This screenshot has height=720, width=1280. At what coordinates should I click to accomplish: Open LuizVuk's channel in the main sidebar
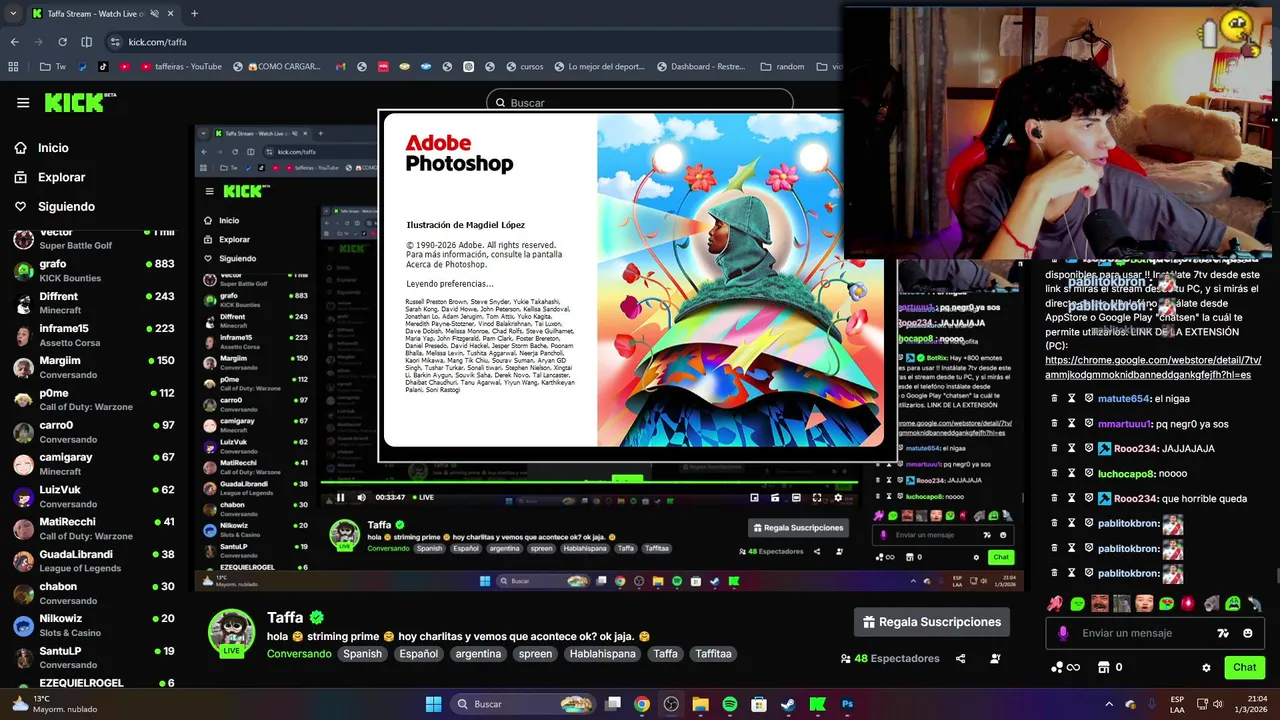tap(94, 496)
